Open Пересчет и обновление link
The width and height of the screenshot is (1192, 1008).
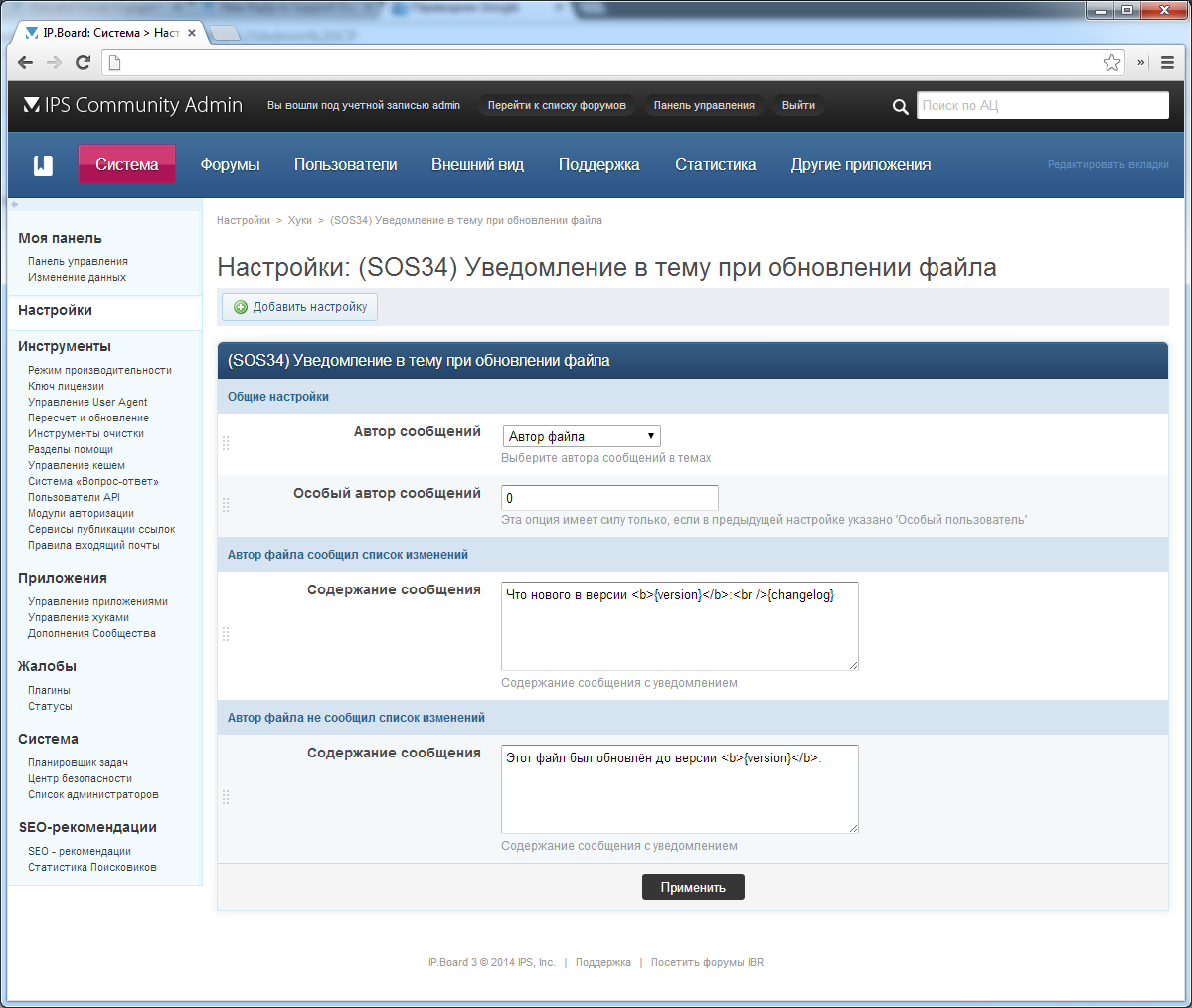88,419
